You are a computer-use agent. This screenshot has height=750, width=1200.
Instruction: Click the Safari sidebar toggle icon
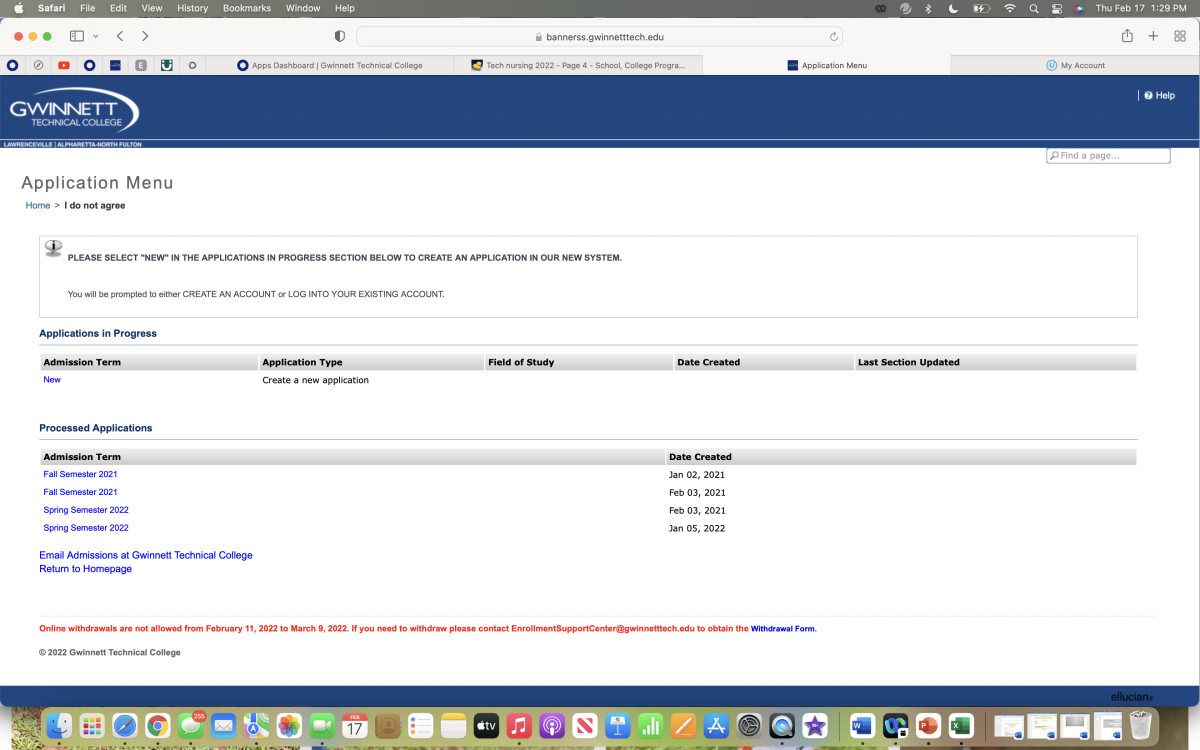pos(77,36)
